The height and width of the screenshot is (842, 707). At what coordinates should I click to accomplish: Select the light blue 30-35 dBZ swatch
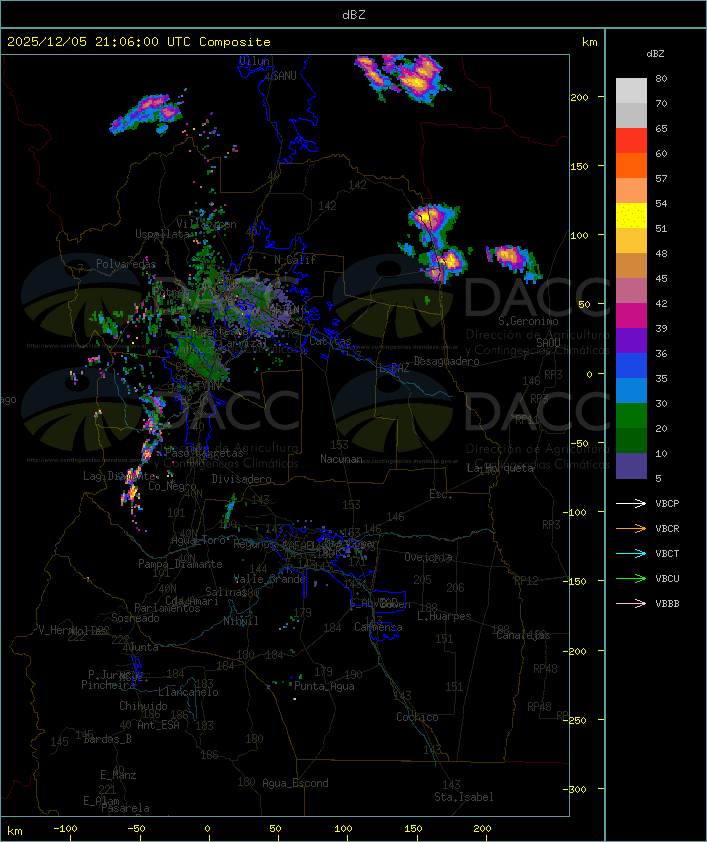tap(631, 391)
